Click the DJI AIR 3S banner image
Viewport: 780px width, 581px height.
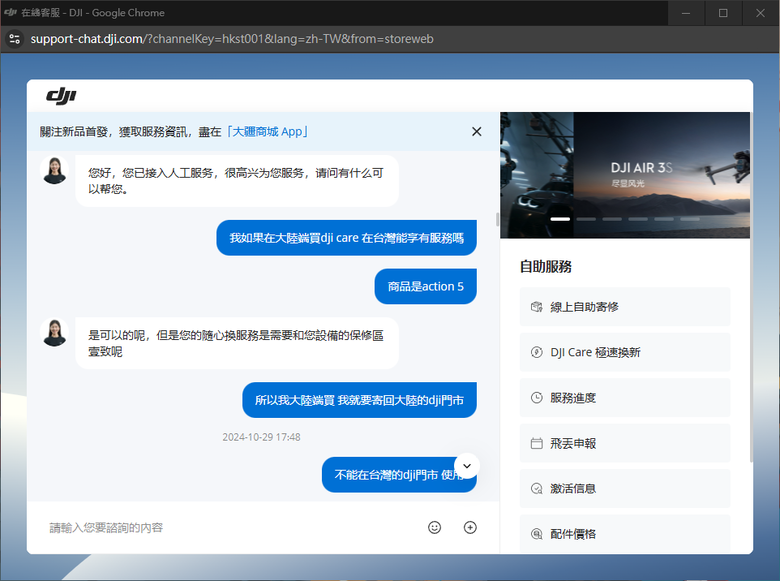(x=625, y=175)
